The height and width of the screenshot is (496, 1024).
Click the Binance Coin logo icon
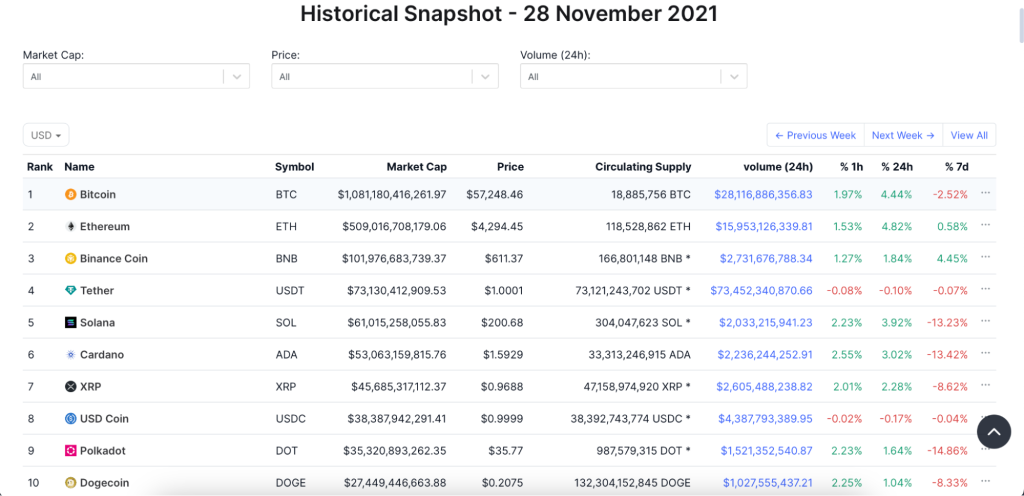click(x=70, y=259)
